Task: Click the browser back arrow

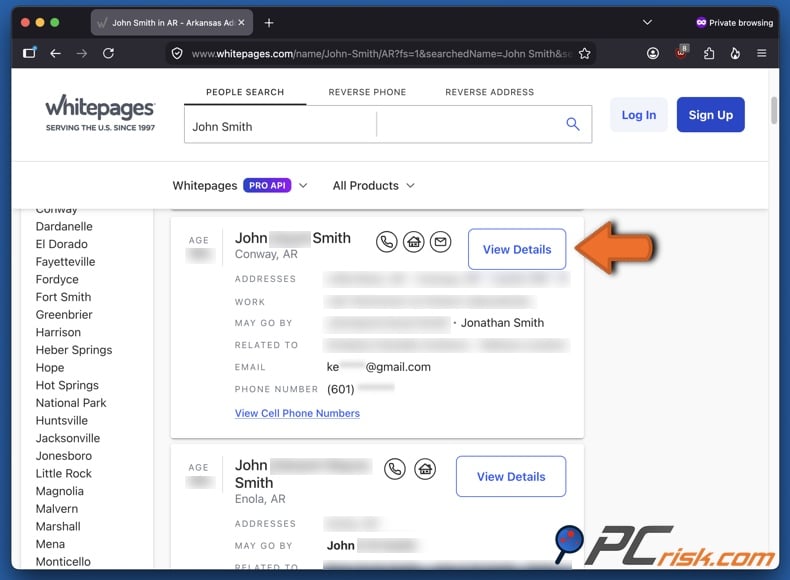Action: pos(55,53)
